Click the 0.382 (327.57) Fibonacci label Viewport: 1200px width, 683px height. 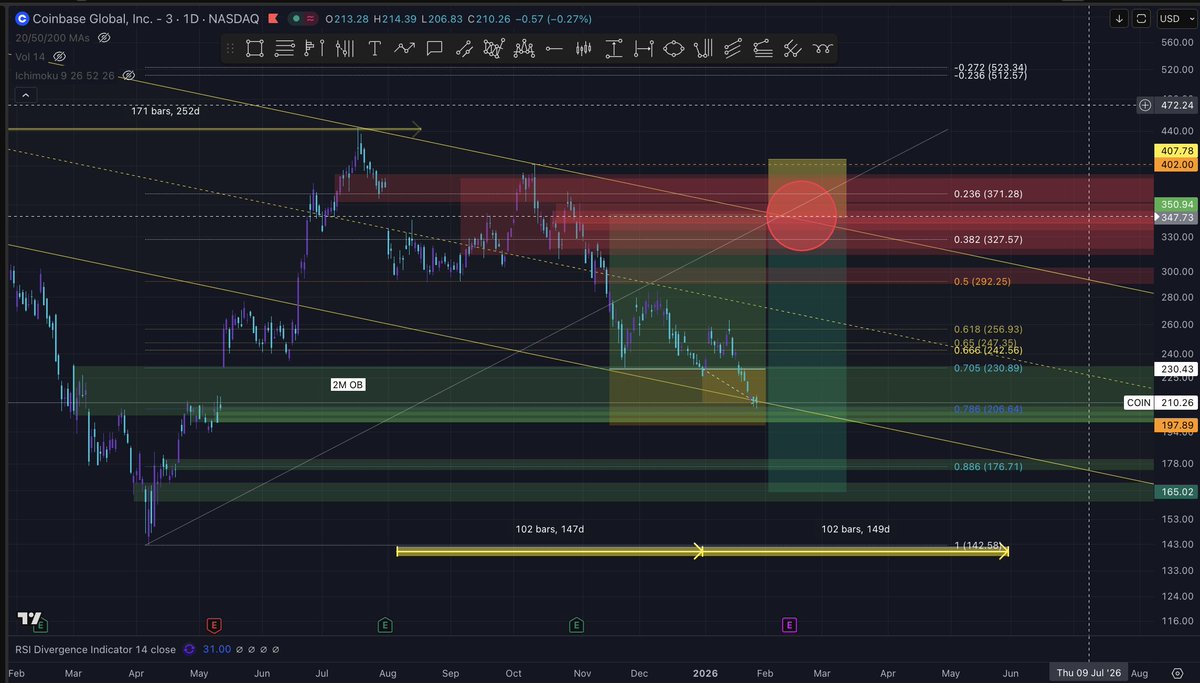(x=986, y=240)
